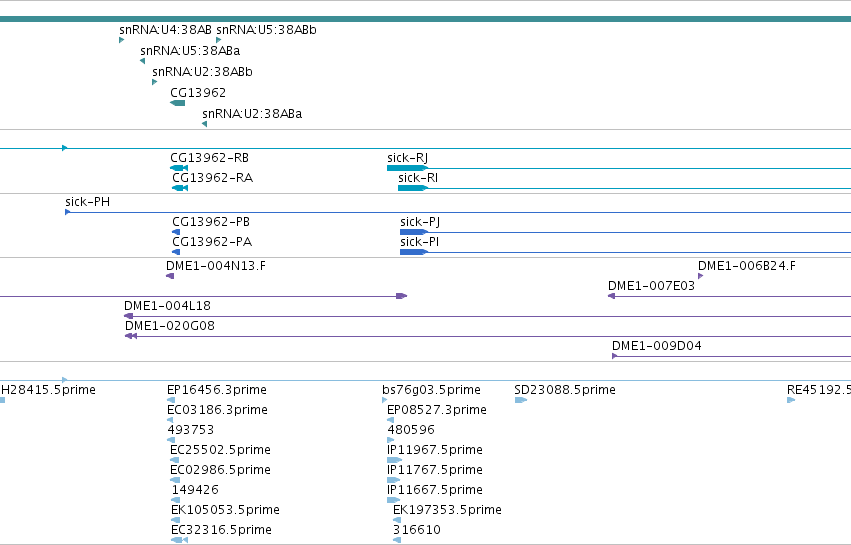Select the snRNA:U5:38ABa gene feature
The image size is (851, 545).
[143, 61]
